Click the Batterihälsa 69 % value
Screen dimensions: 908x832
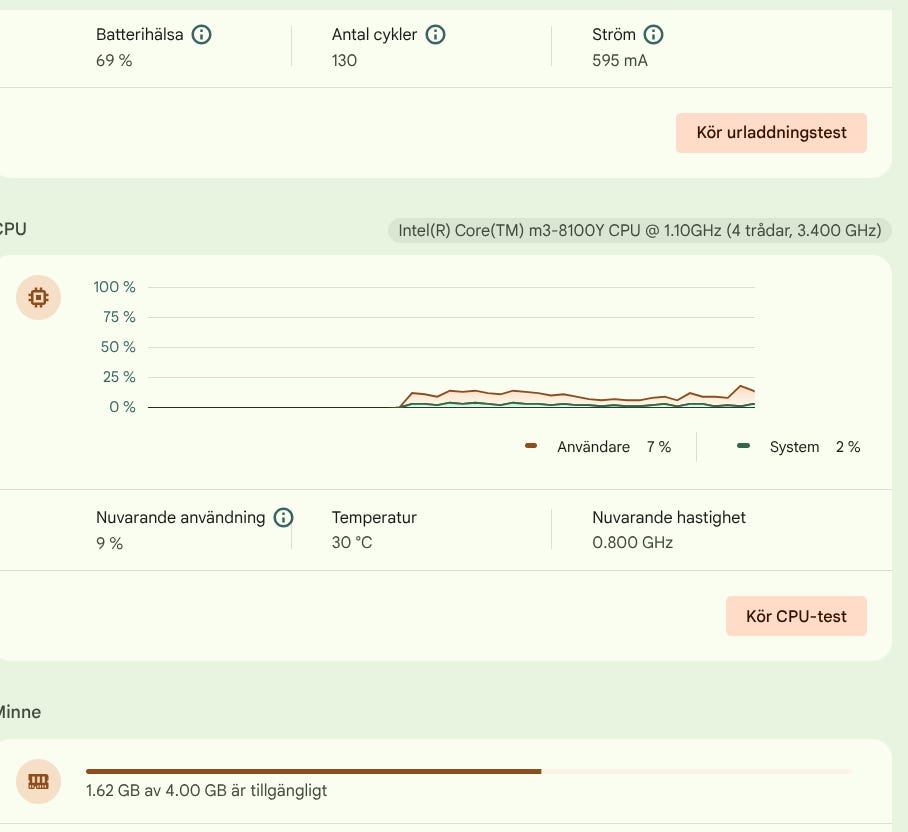(114, 60)
